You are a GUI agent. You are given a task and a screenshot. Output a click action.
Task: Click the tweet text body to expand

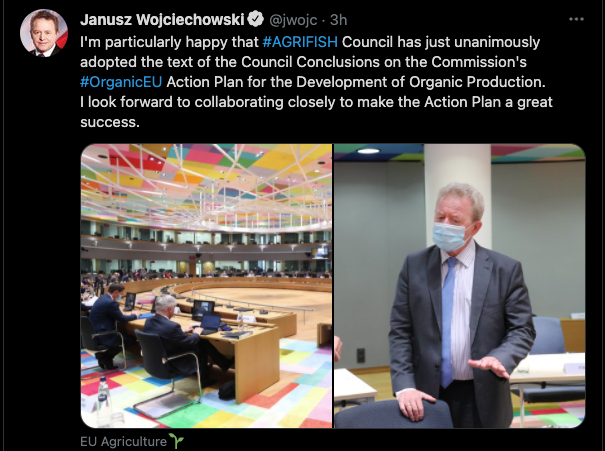tap(316, 82)
